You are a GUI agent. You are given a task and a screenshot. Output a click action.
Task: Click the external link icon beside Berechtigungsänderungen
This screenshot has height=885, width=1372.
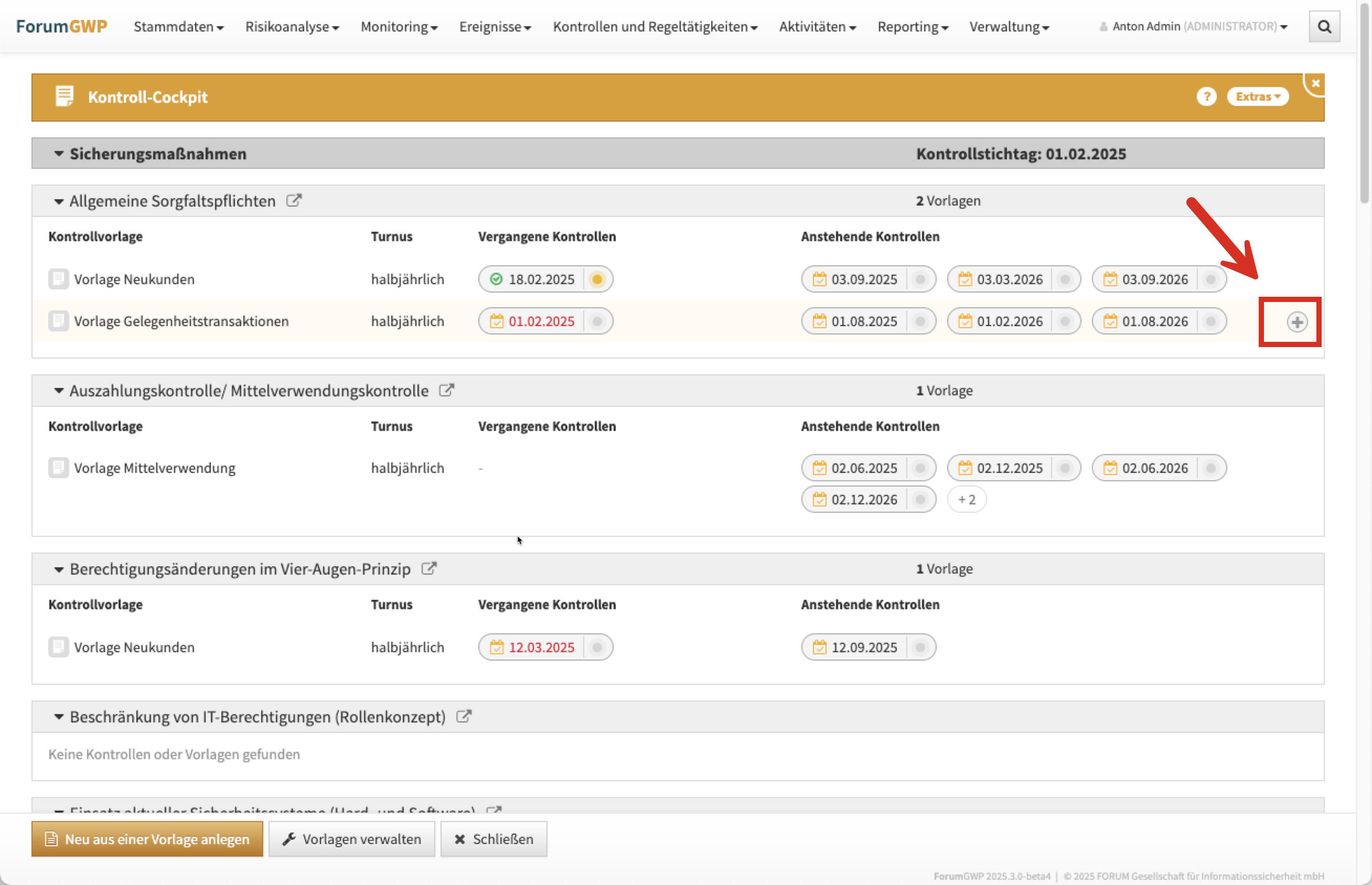pyautogui.click(x=429, y=568)
